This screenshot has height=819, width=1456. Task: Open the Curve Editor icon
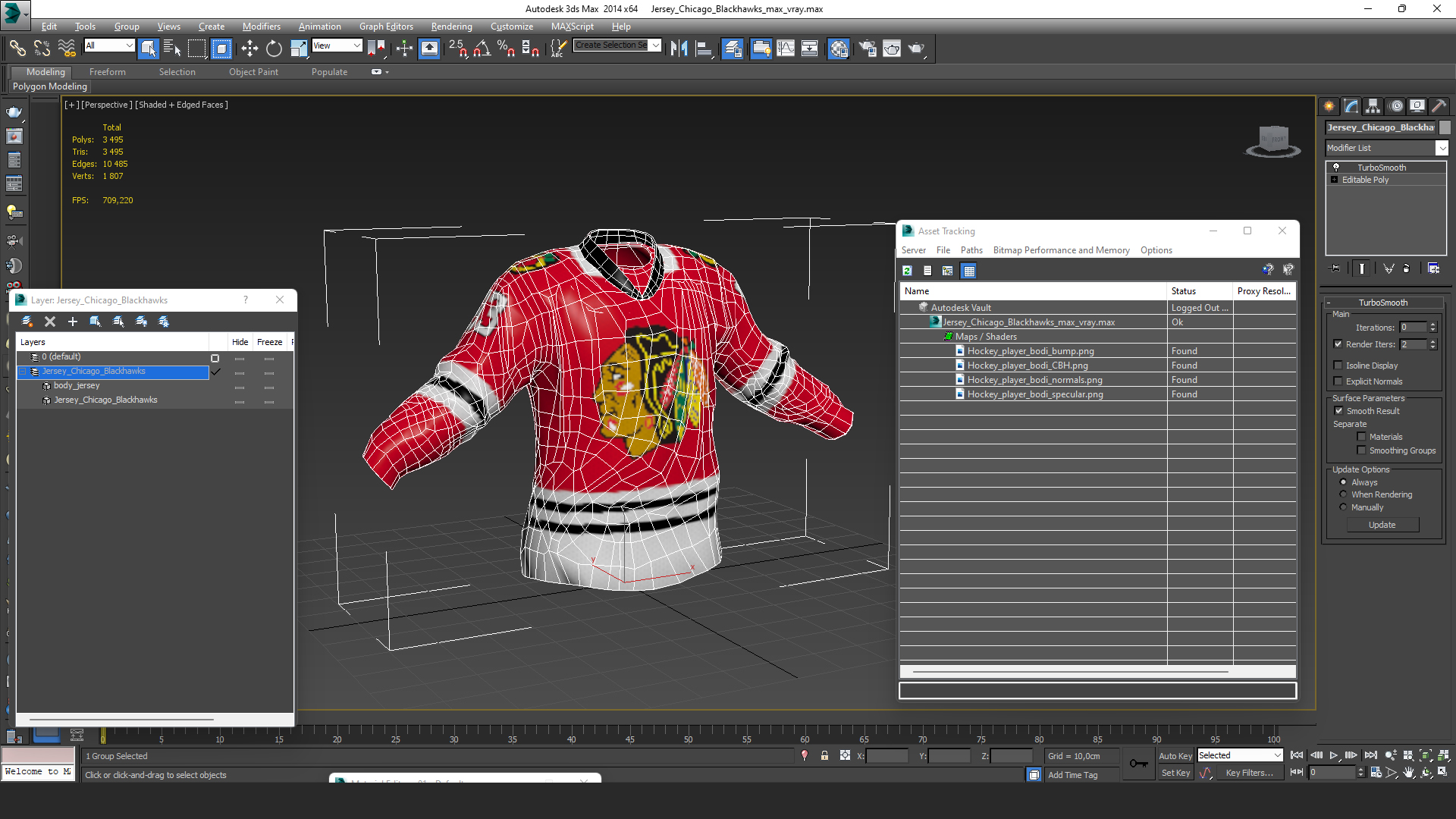786,49
